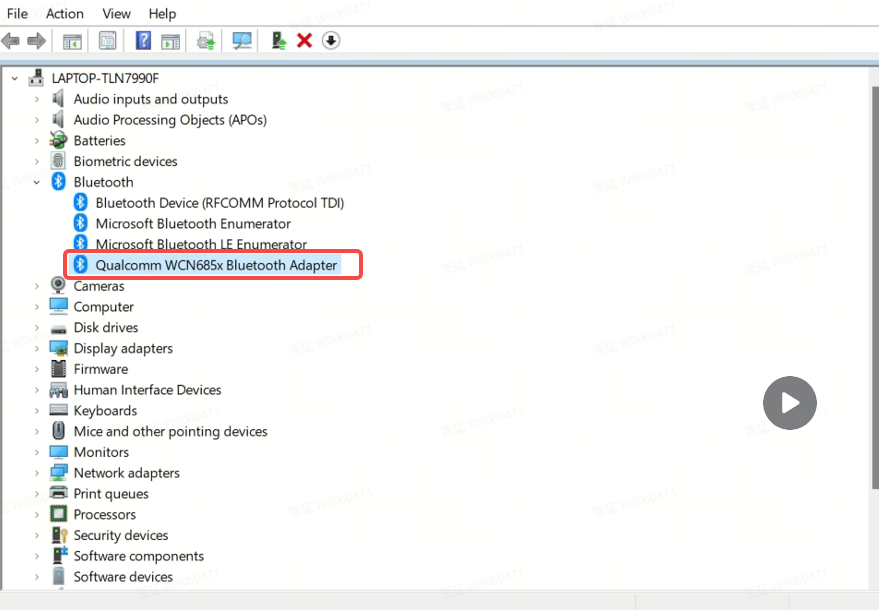Click the Help toolbar icon
This screenshot has height=610, width=879.
point(143,41)
